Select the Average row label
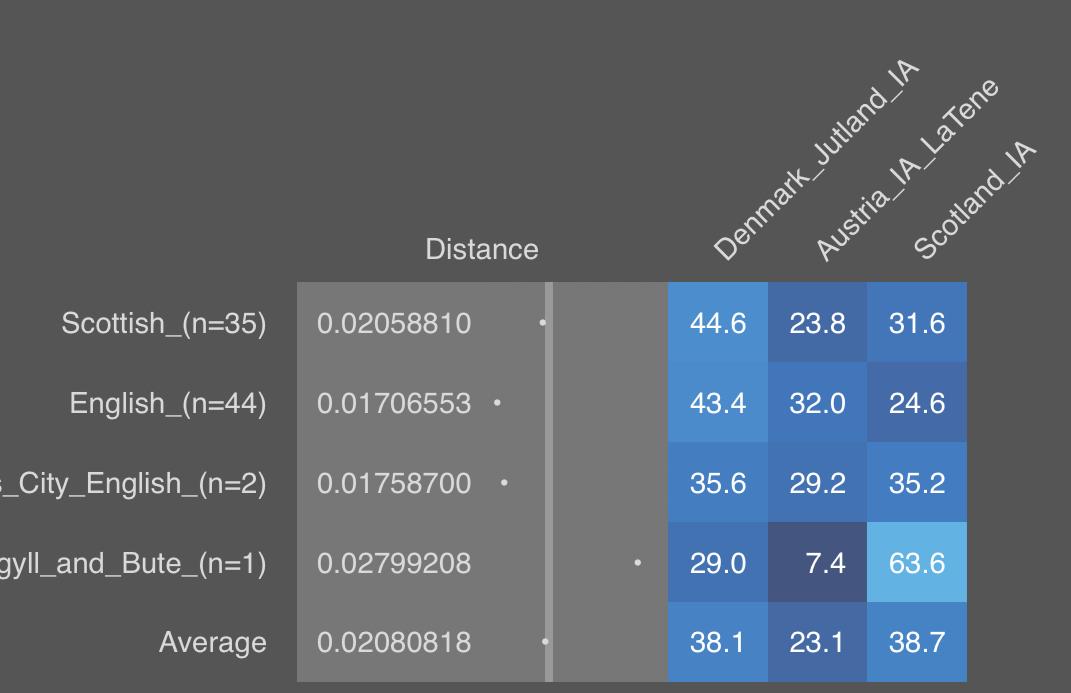The height and width of the screenshot is (693, 1071). point(213,642)
